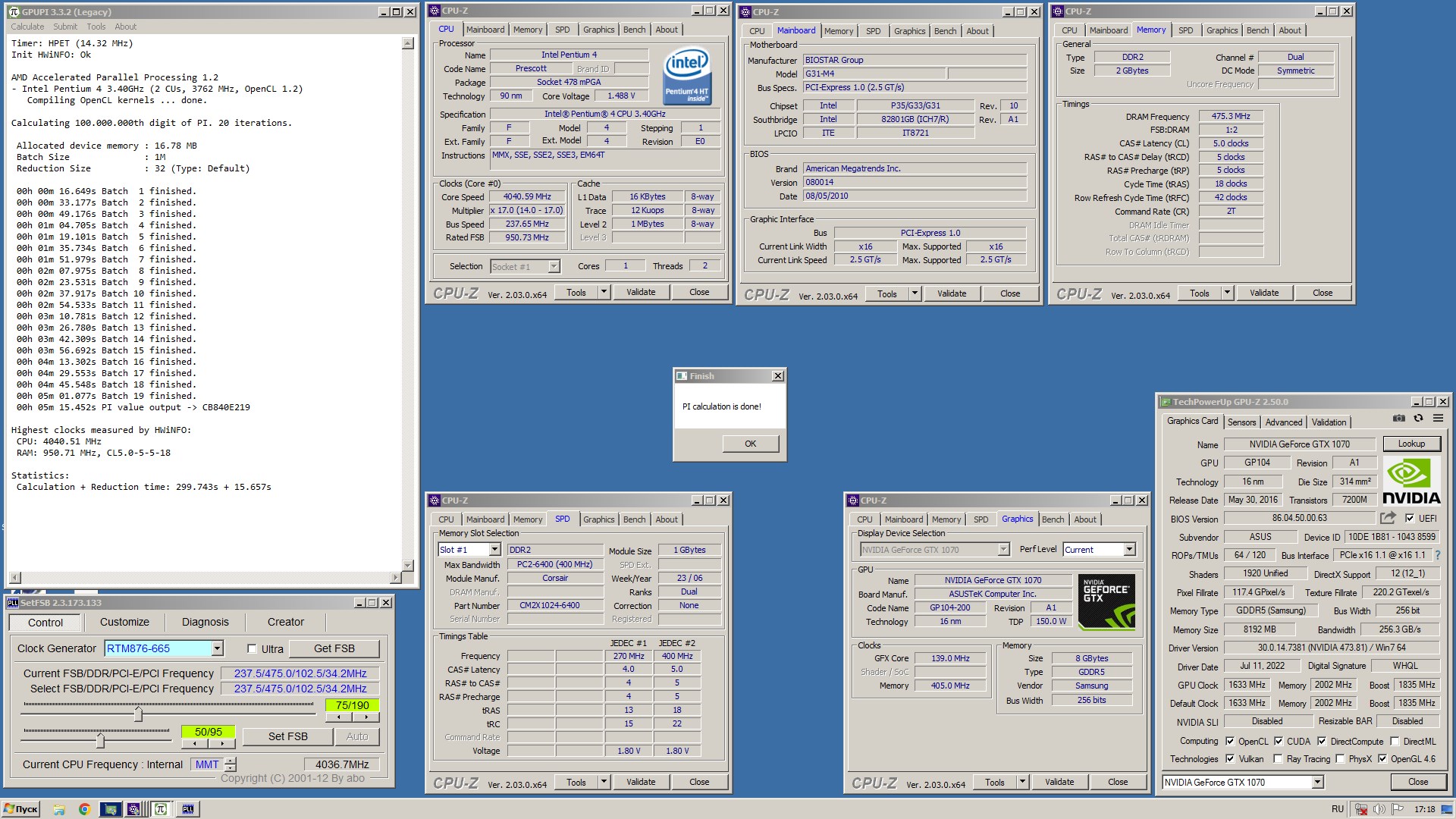Image resolution: width=1456 pixels, height=819 pixels.
Task: Click the NVIDIA logo in GPU-Z
Action: (1411, 481)
